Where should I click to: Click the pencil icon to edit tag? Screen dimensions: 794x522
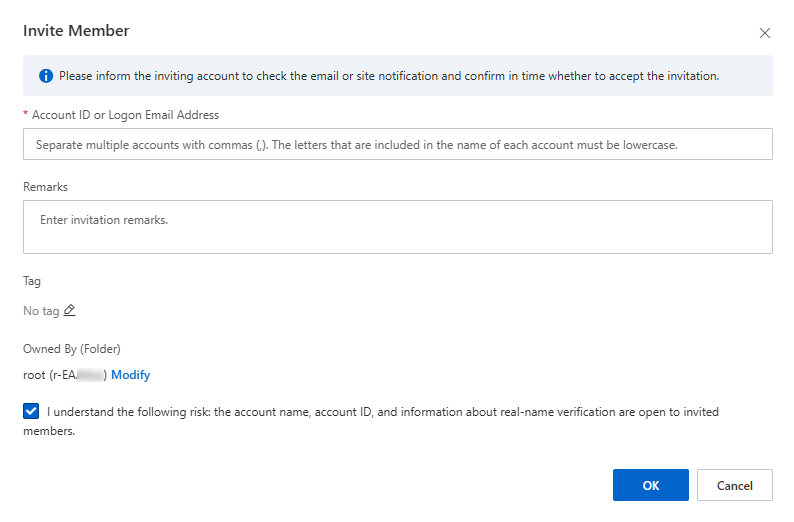pyautogui.click(x=69, y=311)
